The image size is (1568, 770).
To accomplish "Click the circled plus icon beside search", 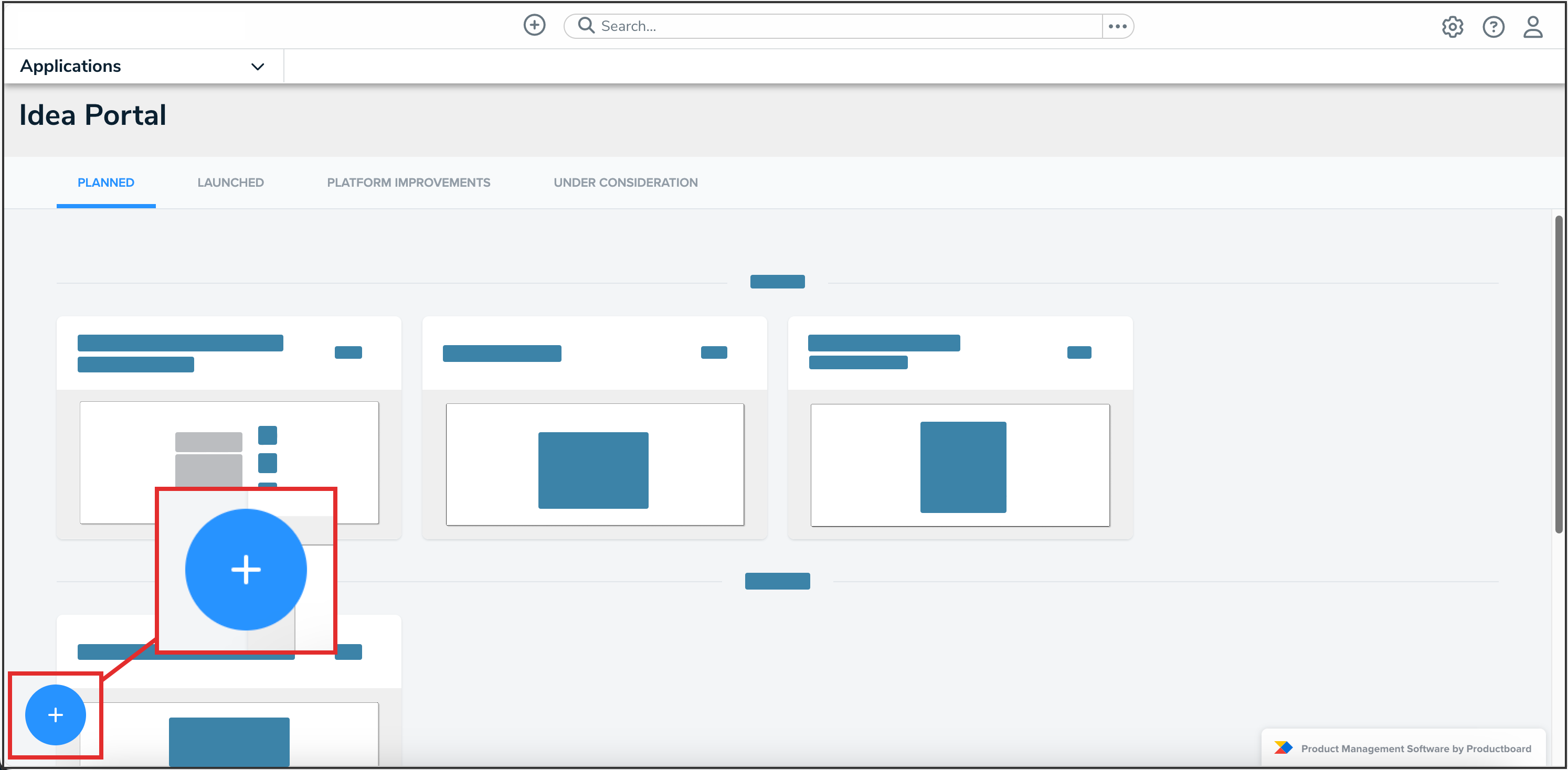I will [534, 26].
